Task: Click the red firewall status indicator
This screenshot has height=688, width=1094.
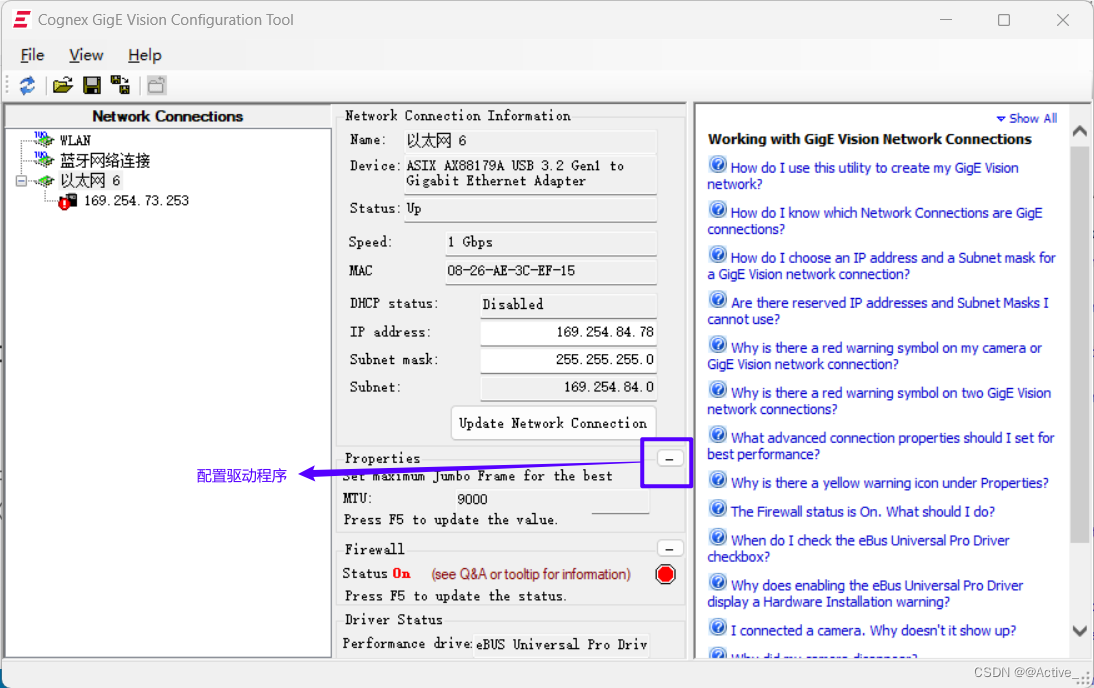Action: [x=665, y=574]
